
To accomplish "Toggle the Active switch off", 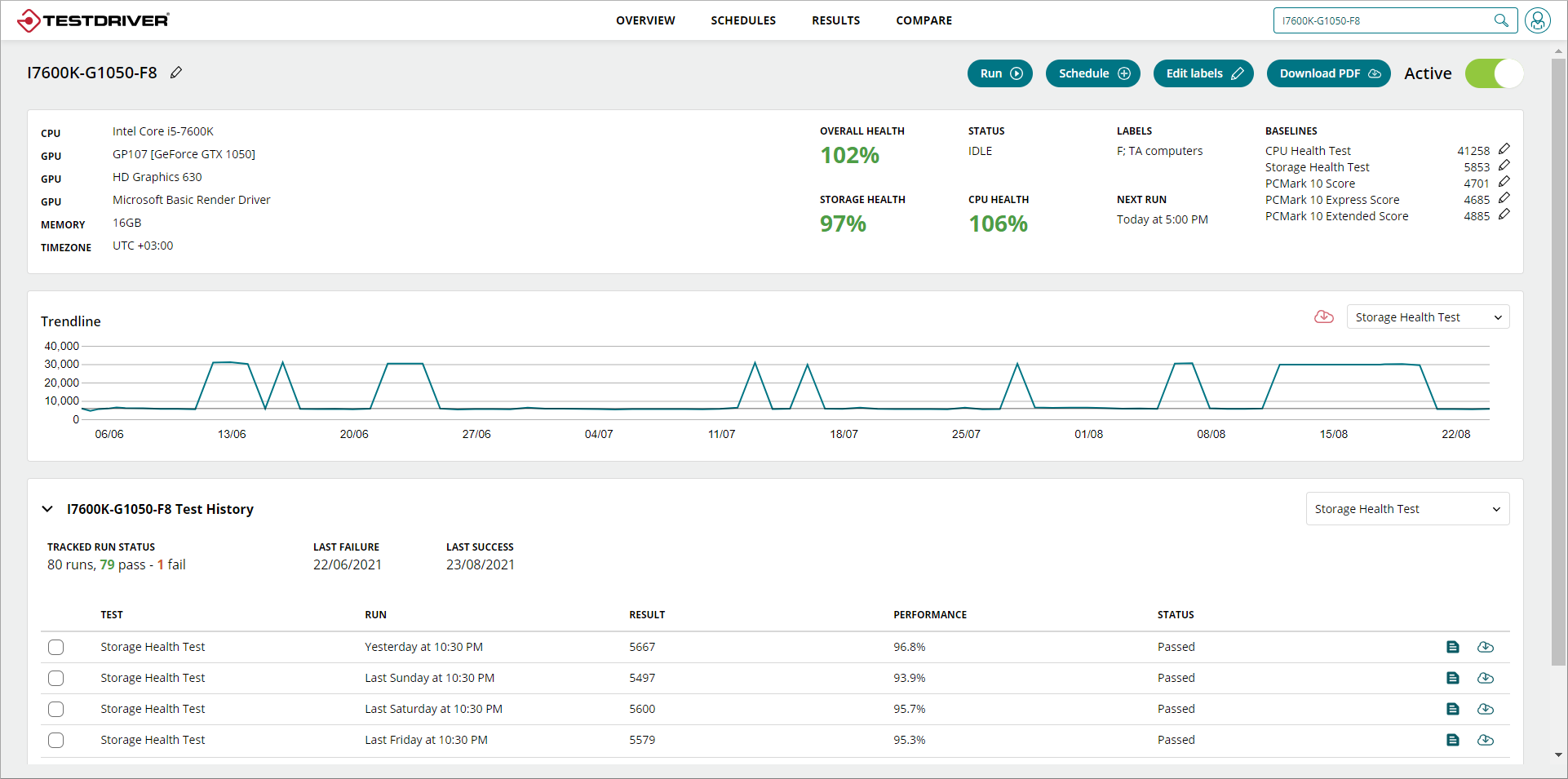I will (1494, 73).
